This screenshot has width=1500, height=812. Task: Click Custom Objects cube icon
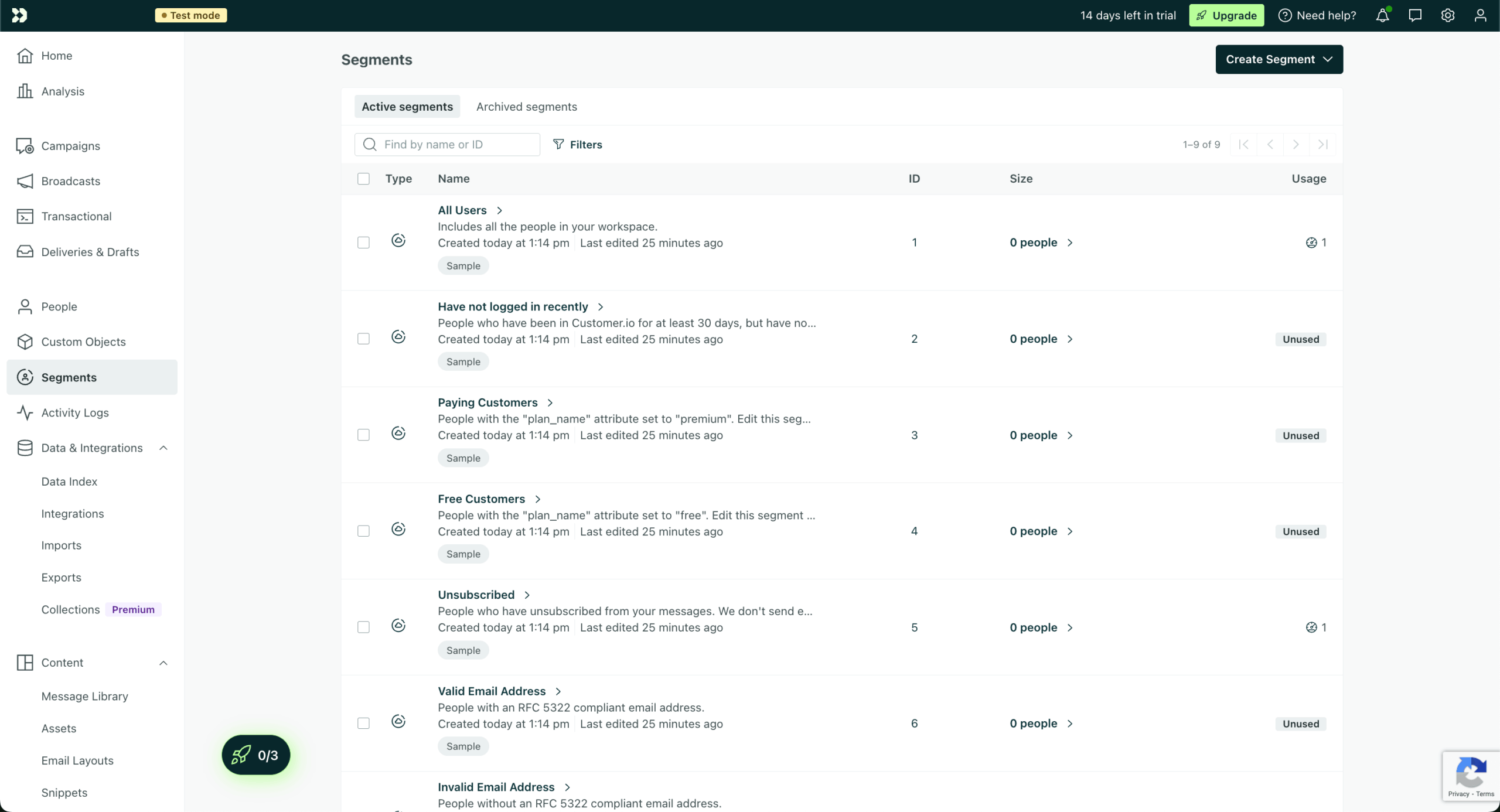point(25,342)
